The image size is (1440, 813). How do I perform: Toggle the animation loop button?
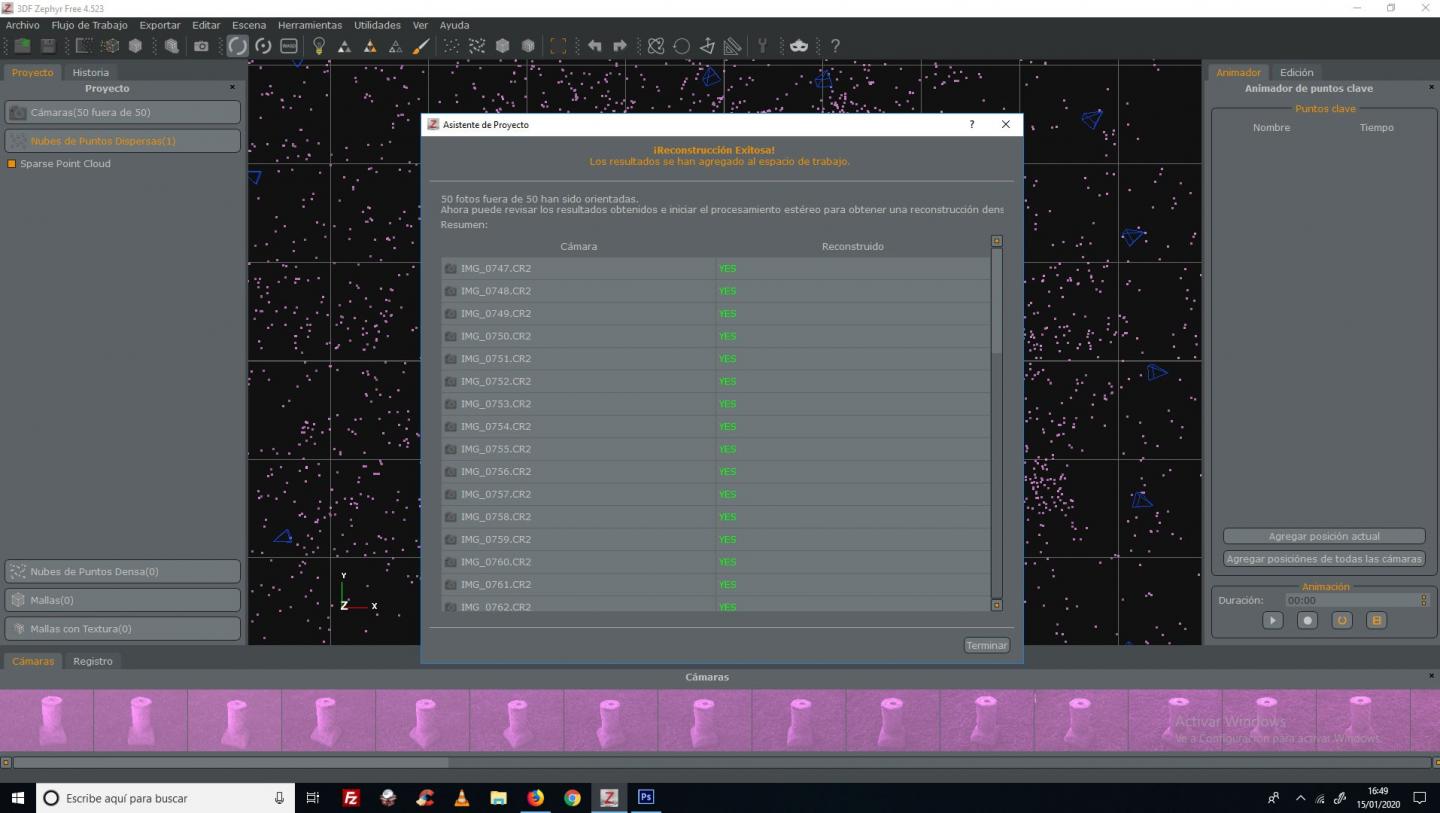click(1342, 620)
